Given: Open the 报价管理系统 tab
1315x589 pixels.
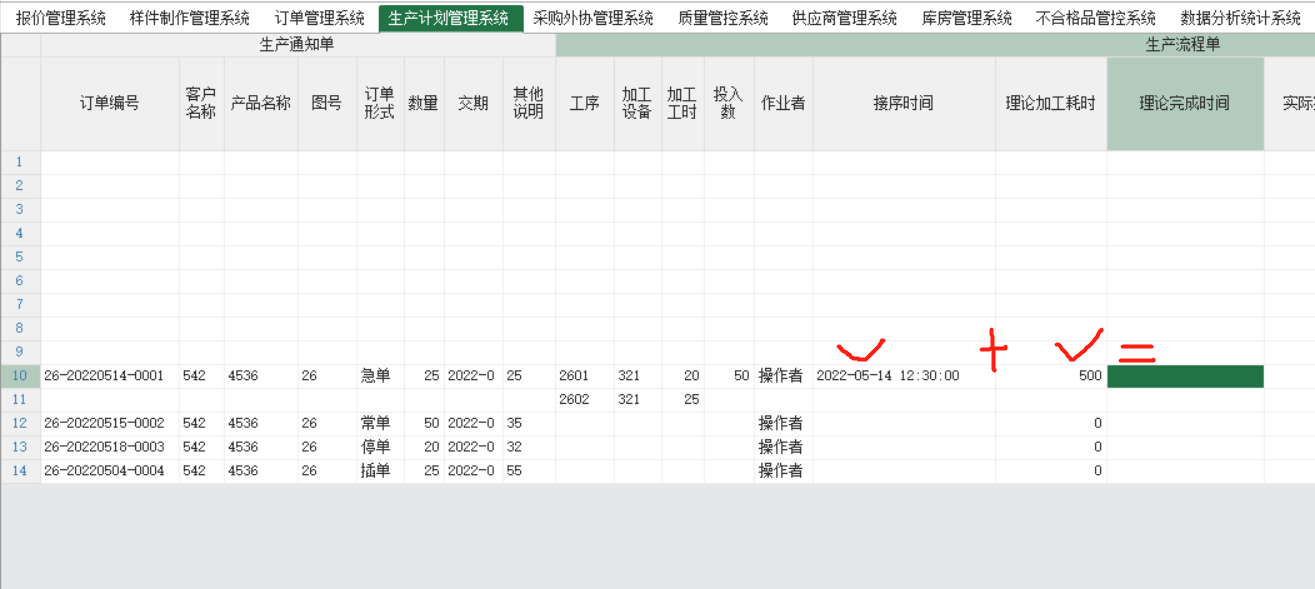Looking at the screenshot, I should [61, 18].
